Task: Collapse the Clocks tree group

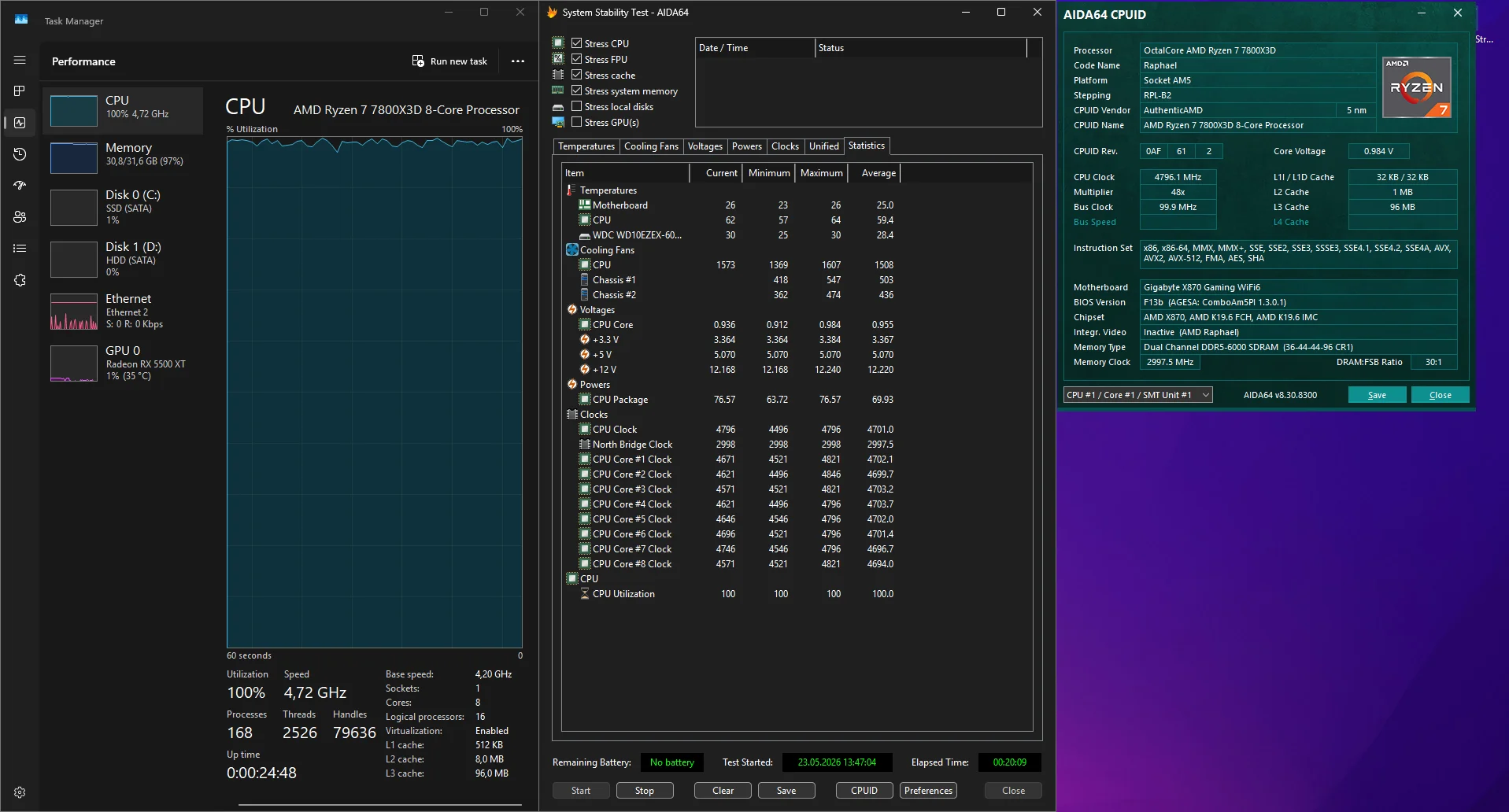Action: [572, 414]
